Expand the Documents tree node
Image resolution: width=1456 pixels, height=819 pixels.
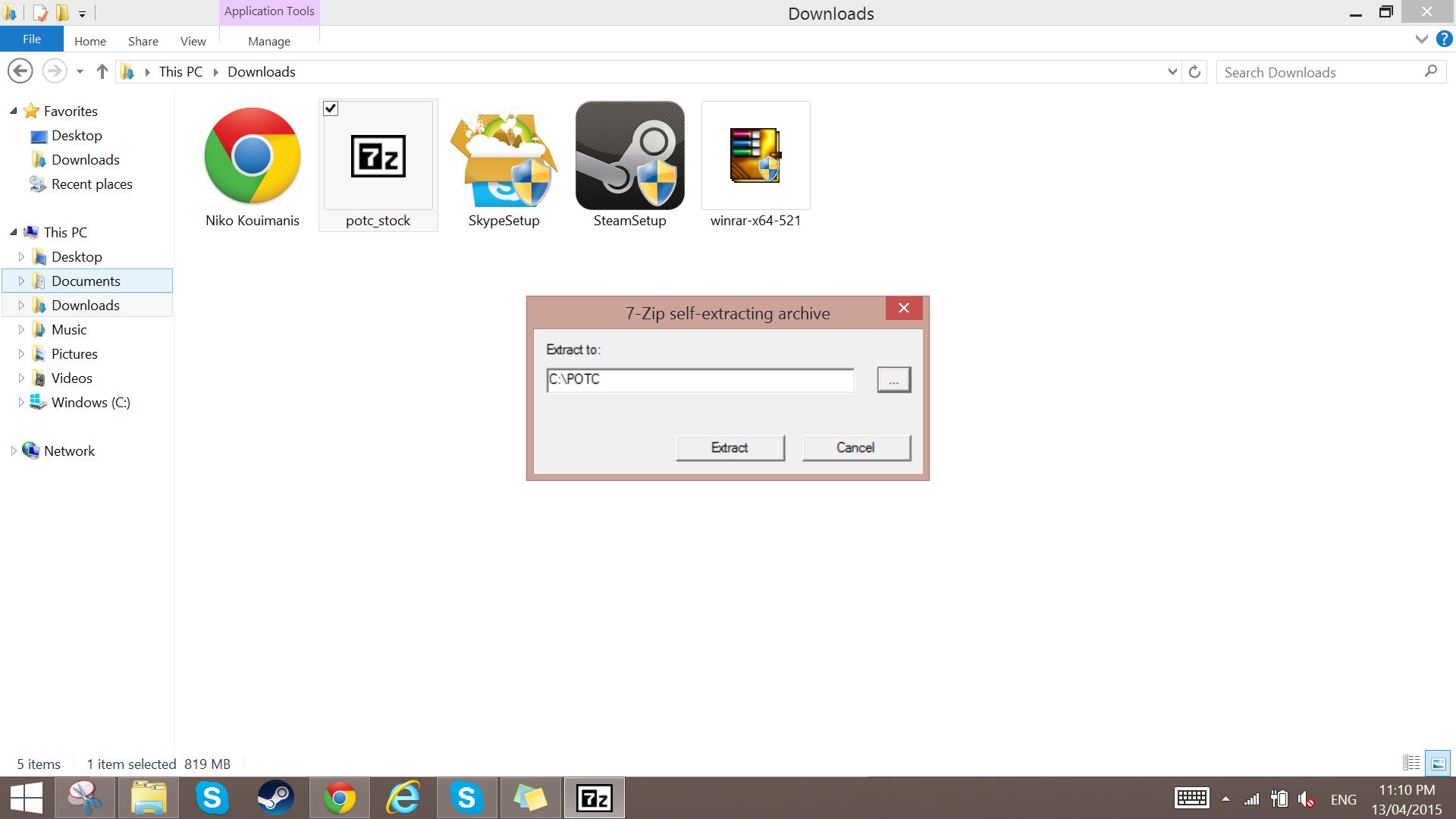tap(21, 281)
